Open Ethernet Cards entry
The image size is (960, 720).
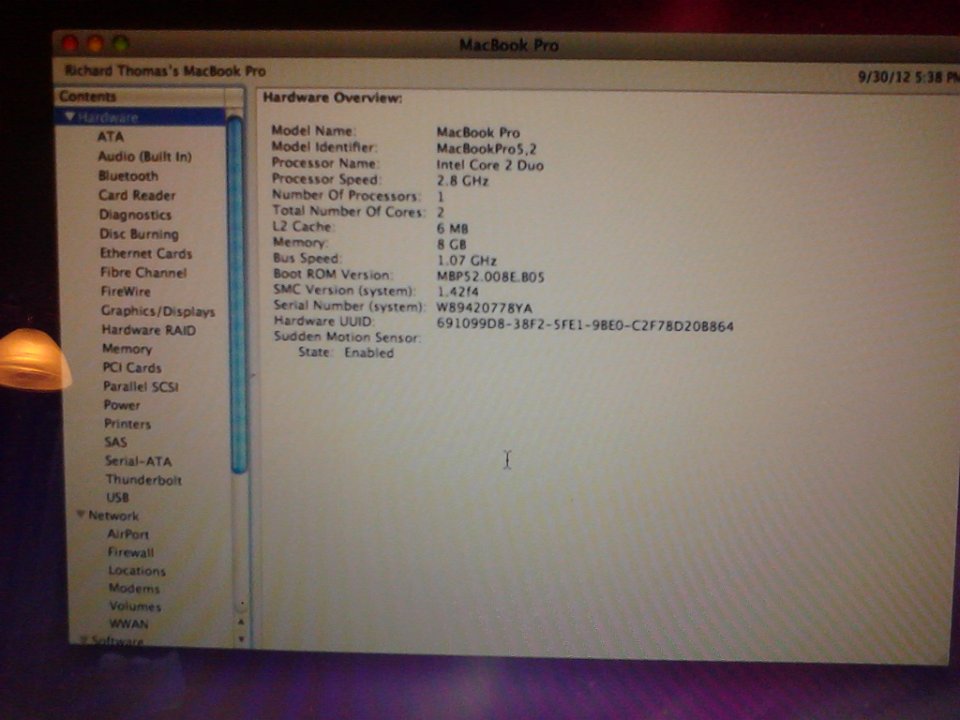[146, 253]
